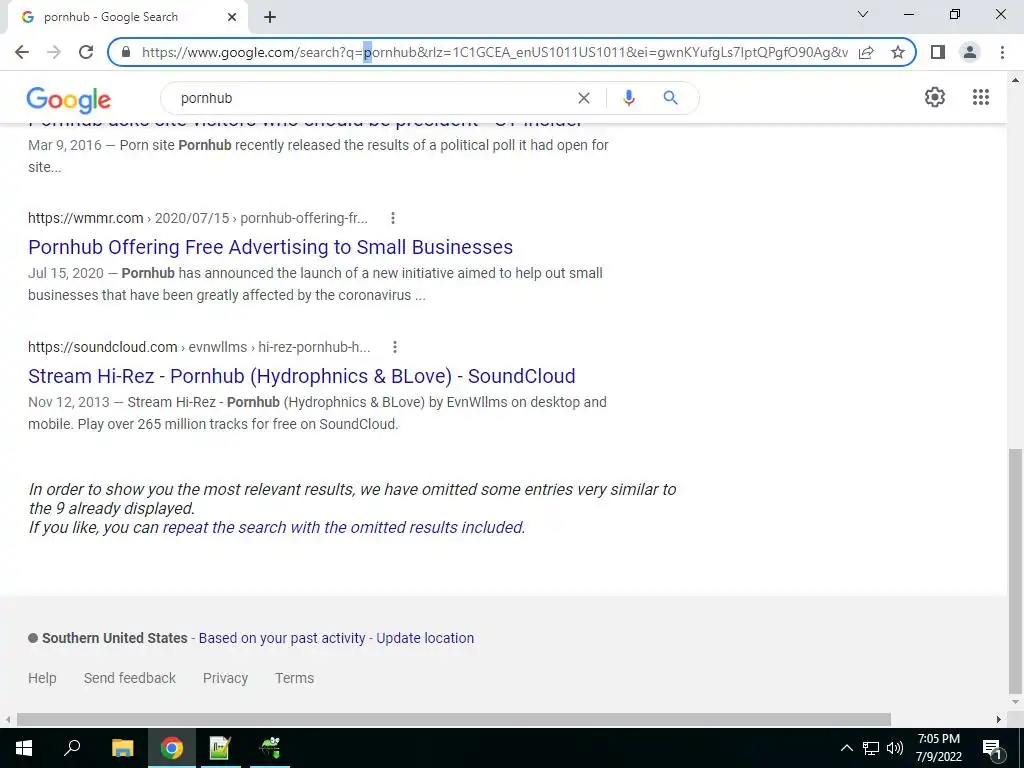Open the Google apps grid

pyautogui.click(x=980, y=97)
